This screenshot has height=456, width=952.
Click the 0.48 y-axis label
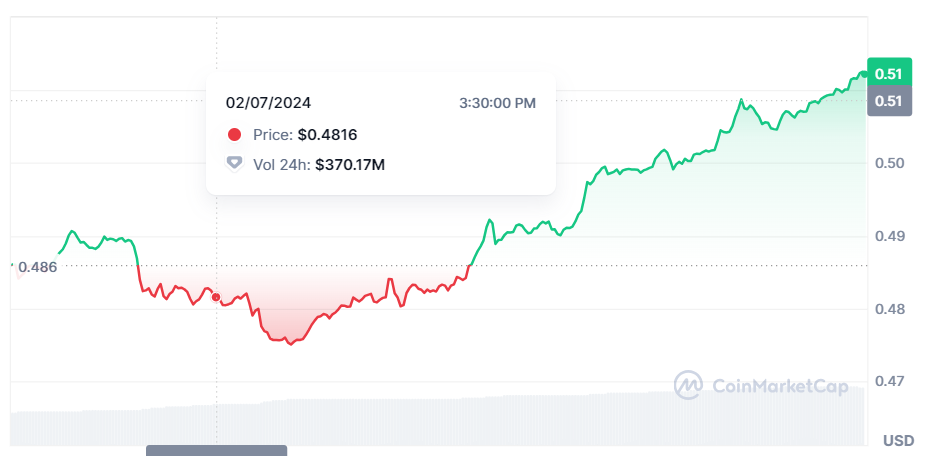889,309
